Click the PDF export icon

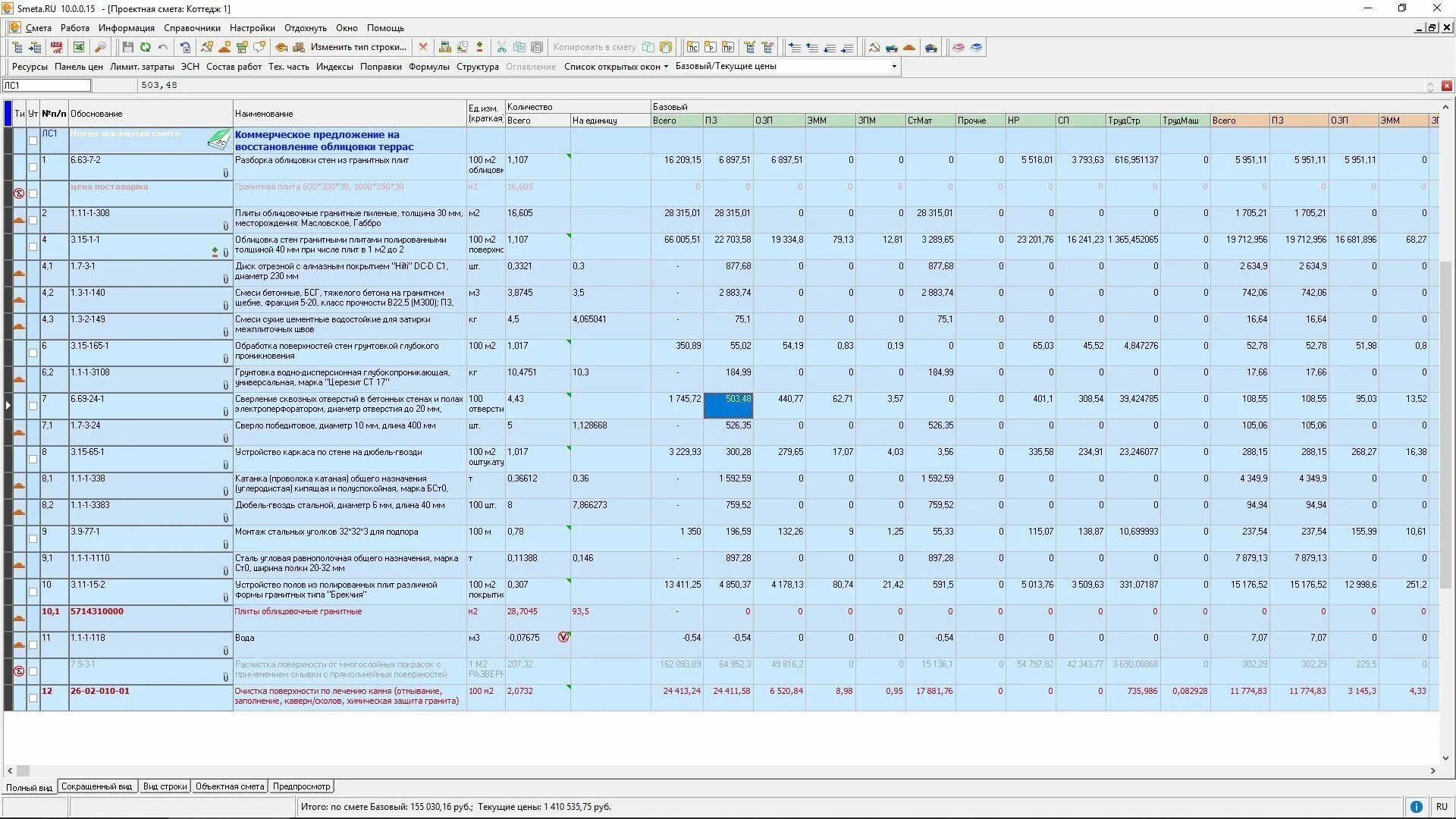pos(57,47)
